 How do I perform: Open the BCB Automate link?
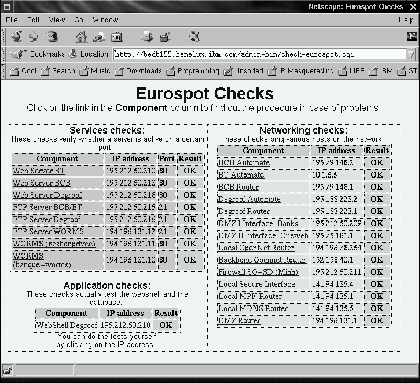244,162
